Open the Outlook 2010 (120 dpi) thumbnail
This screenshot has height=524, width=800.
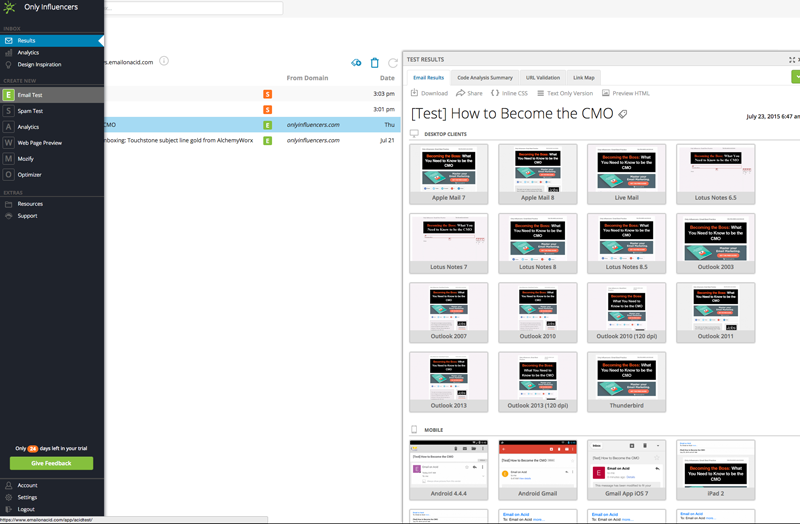click(627, 313)
